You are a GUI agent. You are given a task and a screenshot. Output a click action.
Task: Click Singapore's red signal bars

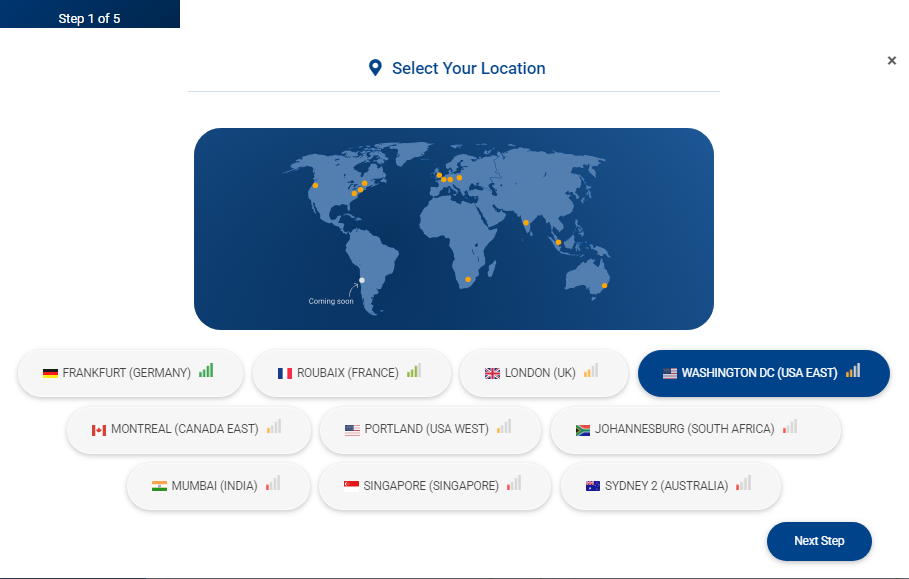tap(514, 483)
